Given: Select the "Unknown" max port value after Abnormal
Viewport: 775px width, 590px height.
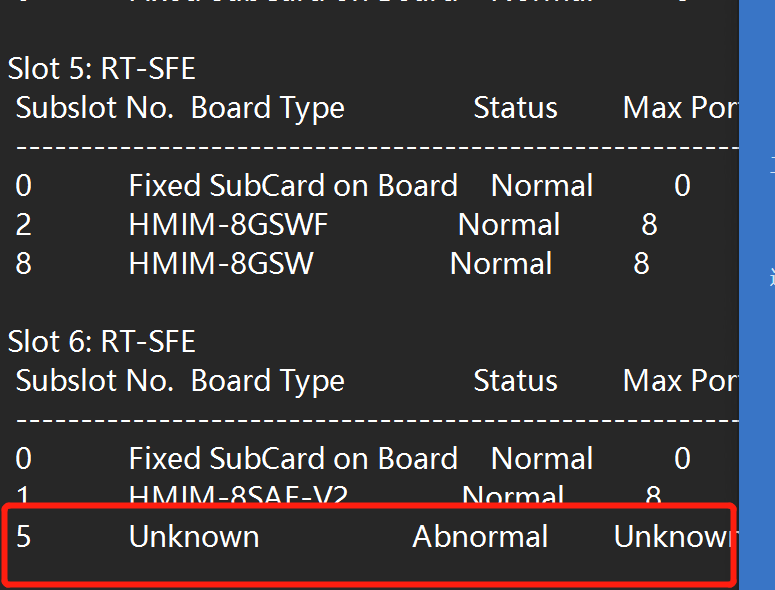Looking at the screenshot, I should pyautogui.click(x=675, y=537).
